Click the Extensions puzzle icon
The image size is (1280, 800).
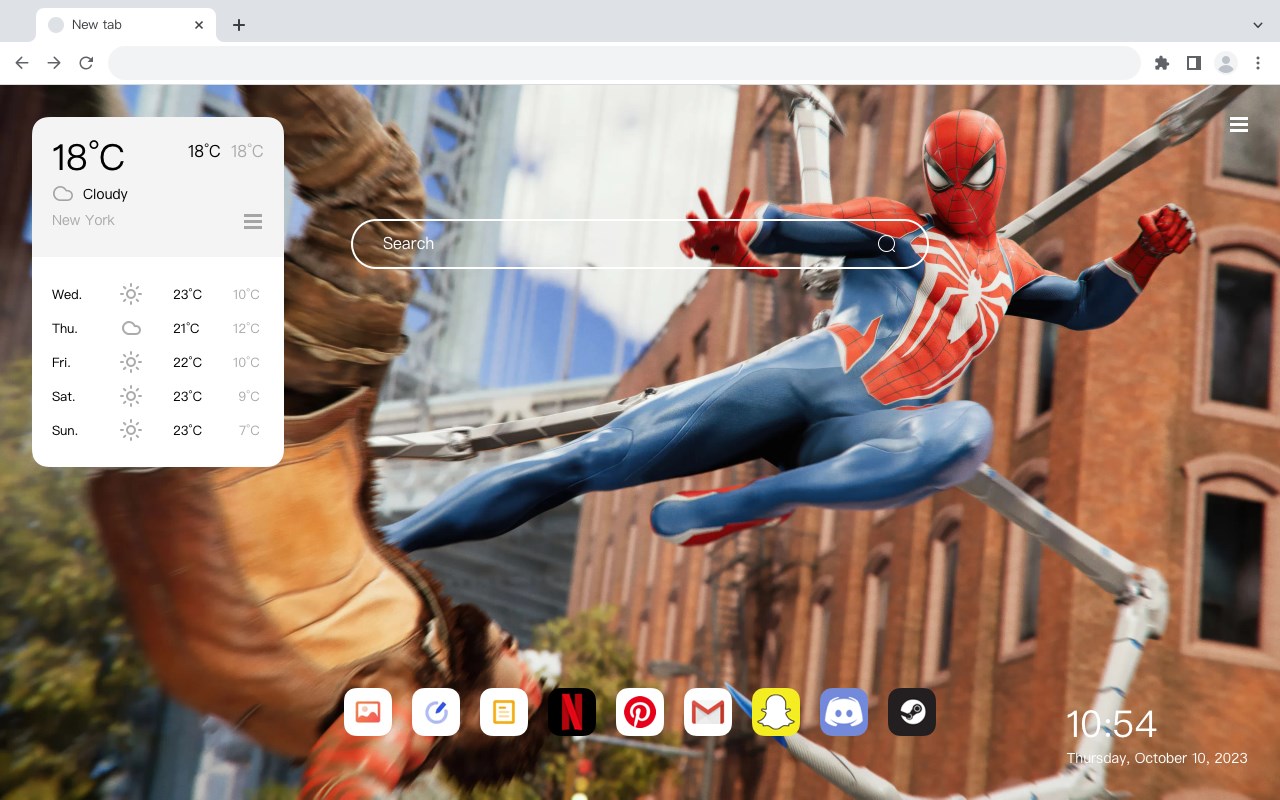tap(1162, 63)
